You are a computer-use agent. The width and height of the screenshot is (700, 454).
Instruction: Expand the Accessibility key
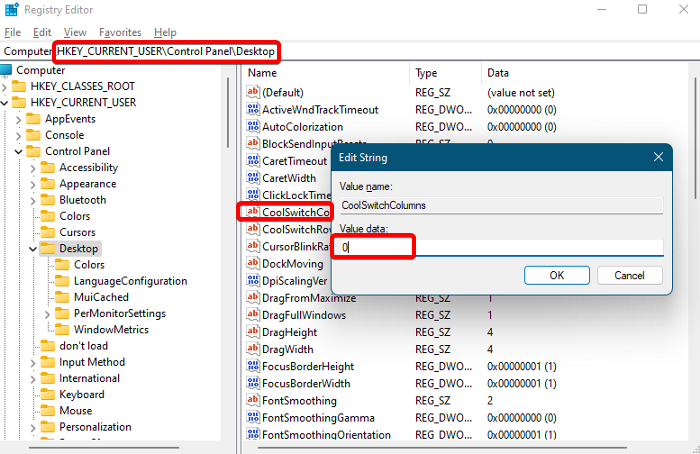coord(33,168)
